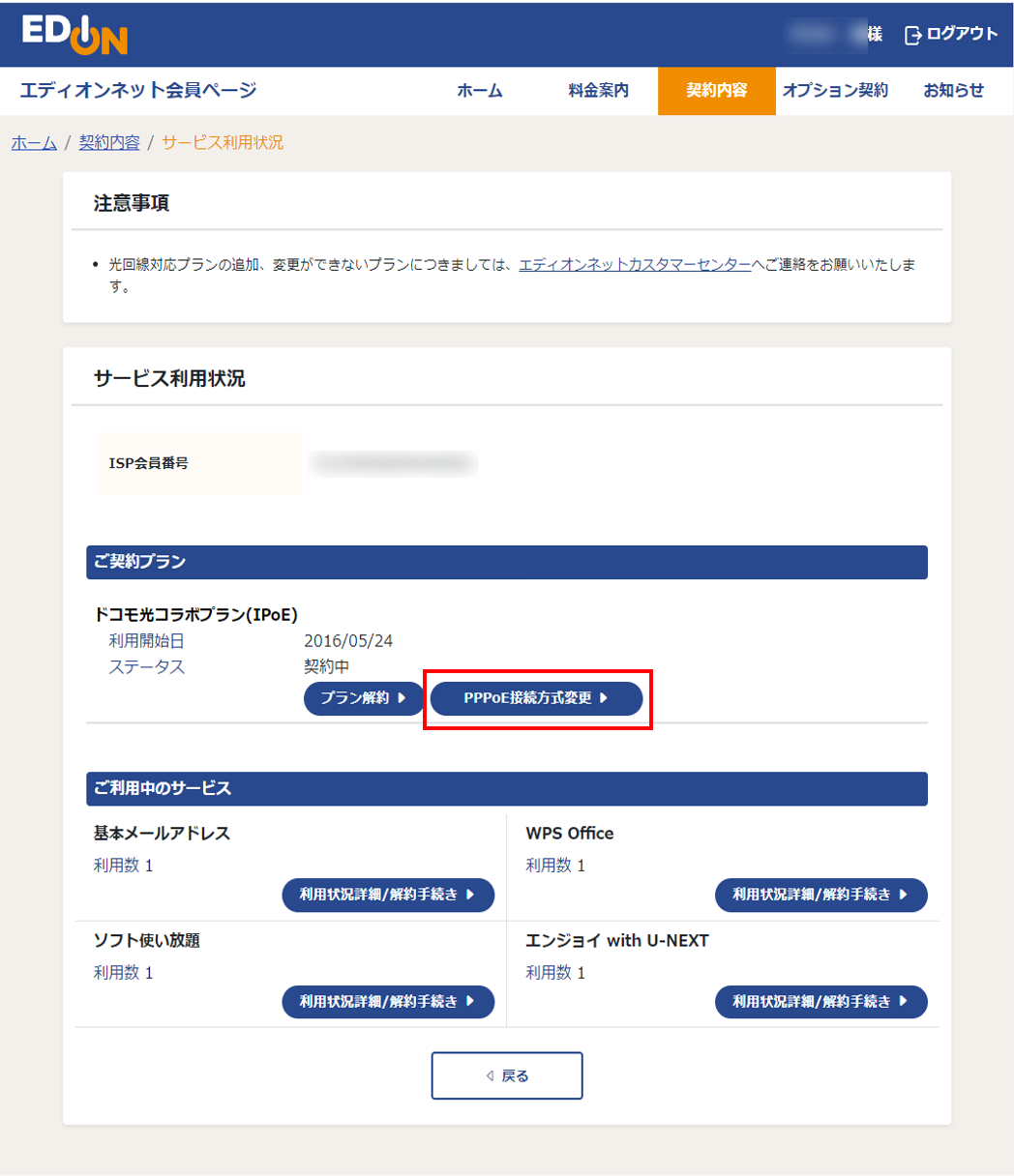This screenshot has height=1176, width=1014.
Task: Open エンジョイ with U-NEXT usage details
Action: (x=820, y=1002)
